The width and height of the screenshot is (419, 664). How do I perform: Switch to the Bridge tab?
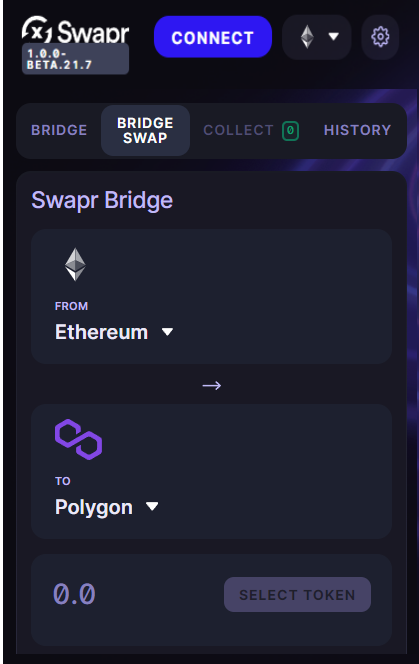(x=59, y=130)
